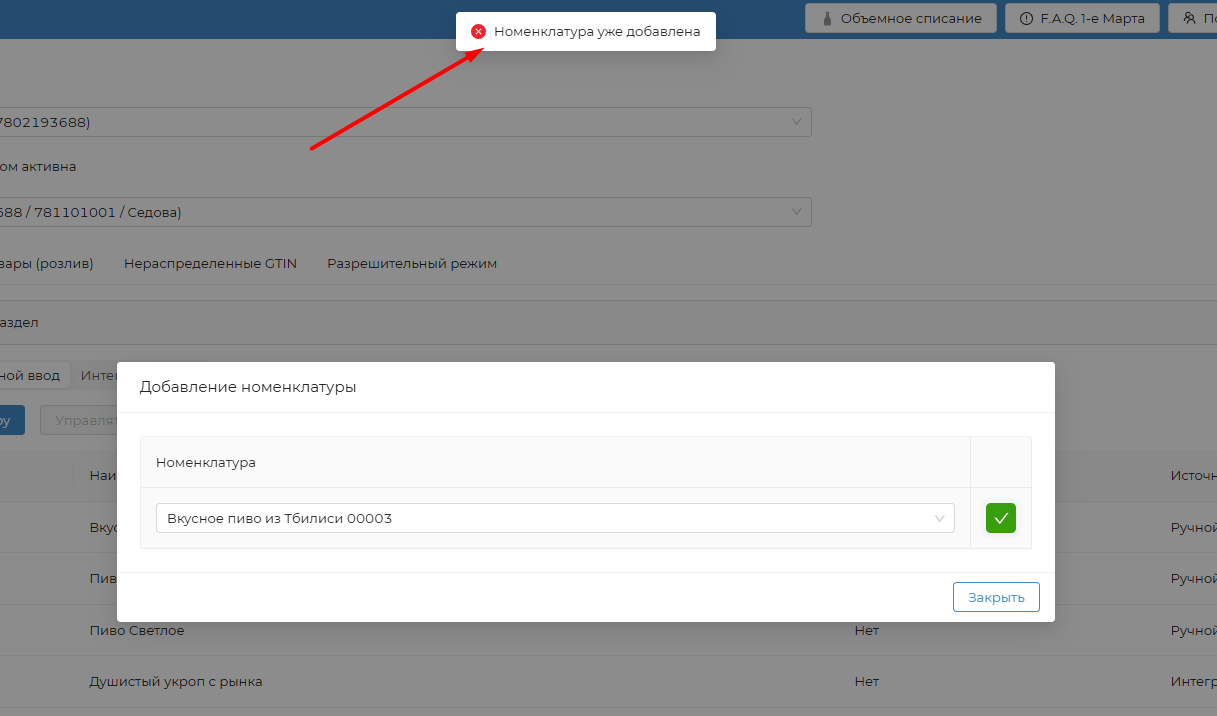The width and height of the screenshot is (1217, 716).
Task: Click the red error icon in notification
Action: (x=478, y=32)
